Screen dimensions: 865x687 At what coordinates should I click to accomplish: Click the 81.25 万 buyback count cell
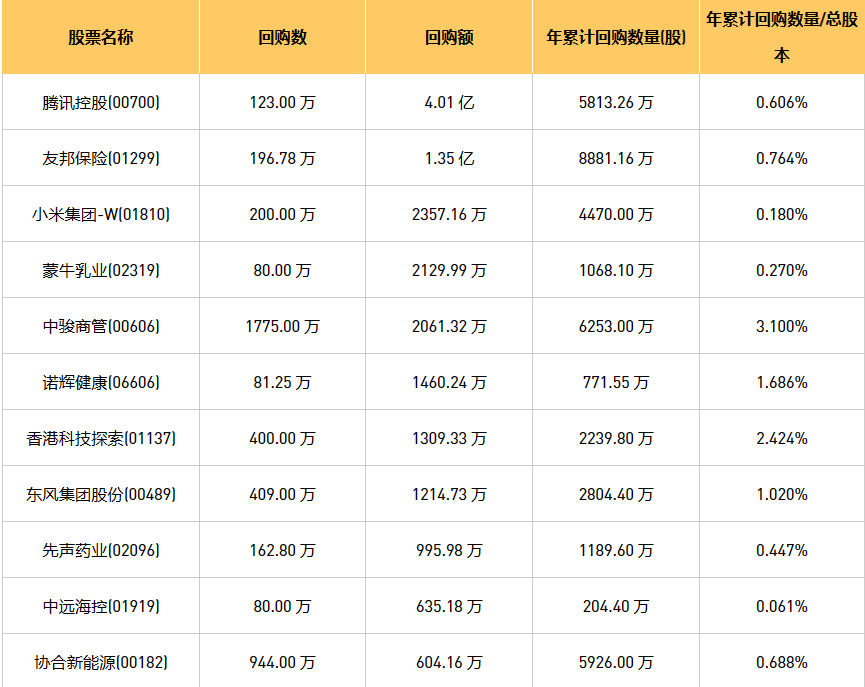point(282,382)
